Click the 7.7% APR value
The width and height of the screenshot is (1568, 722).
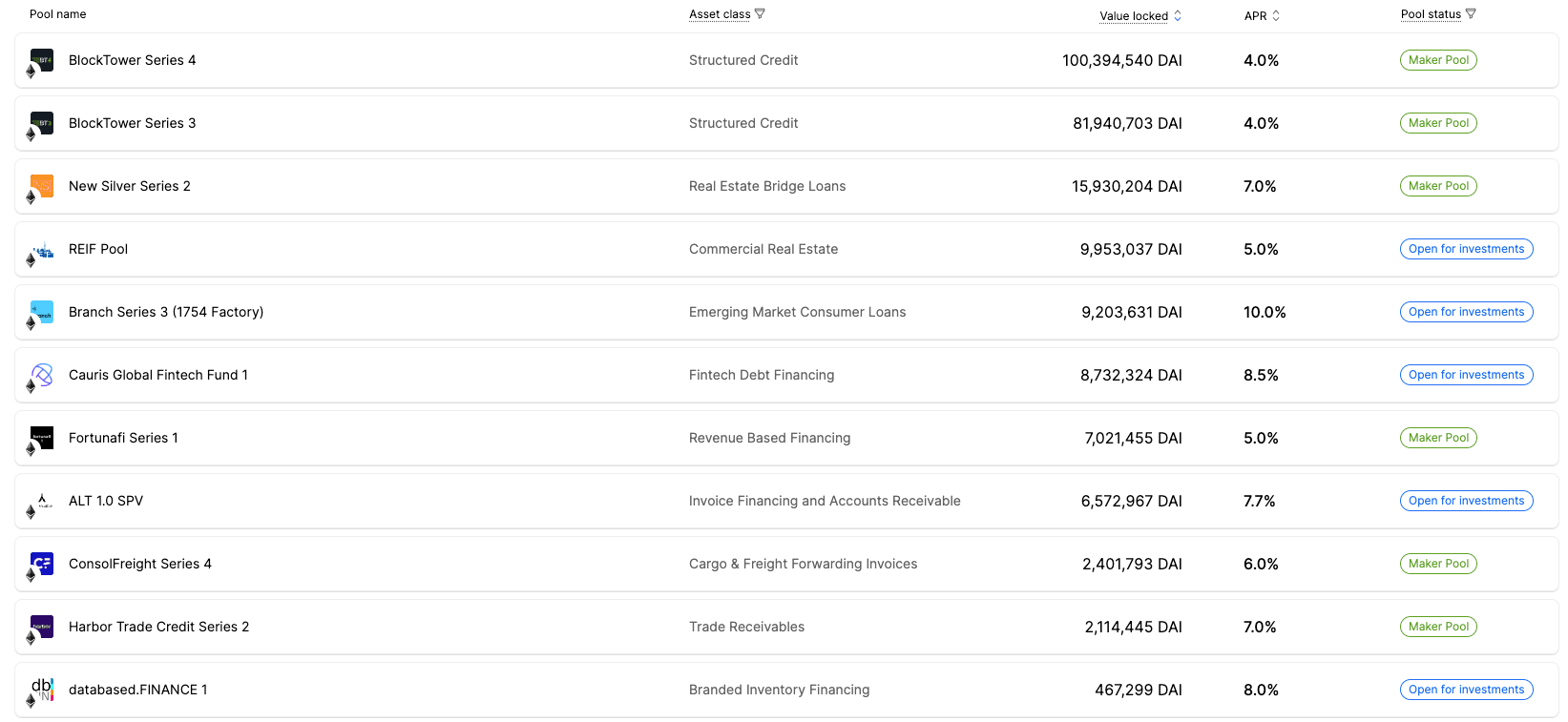(x=1260, y=501)
